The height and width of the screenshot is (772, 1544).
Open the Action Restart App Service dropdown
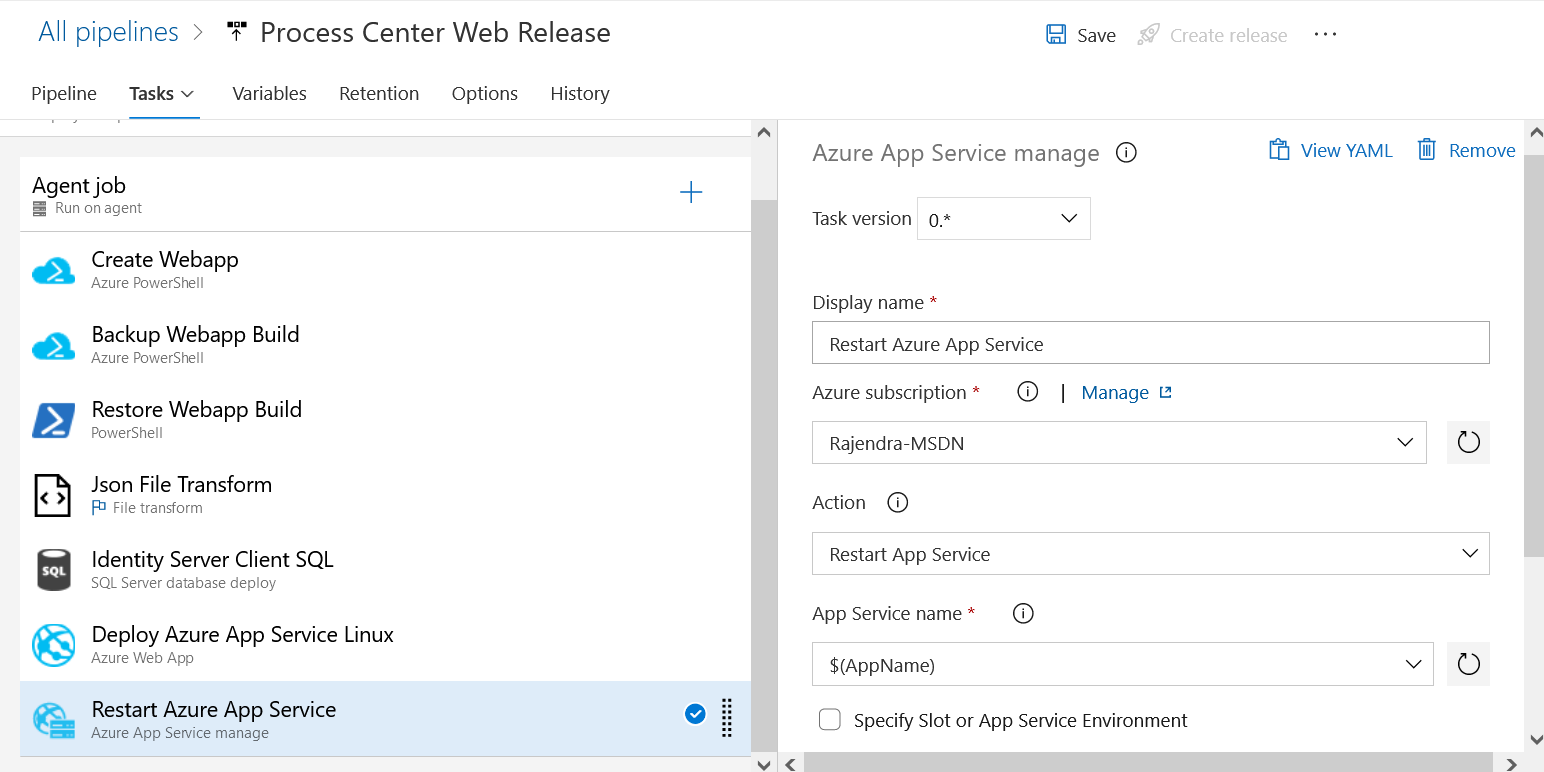pyautogui.click(x=1151, y=554)
